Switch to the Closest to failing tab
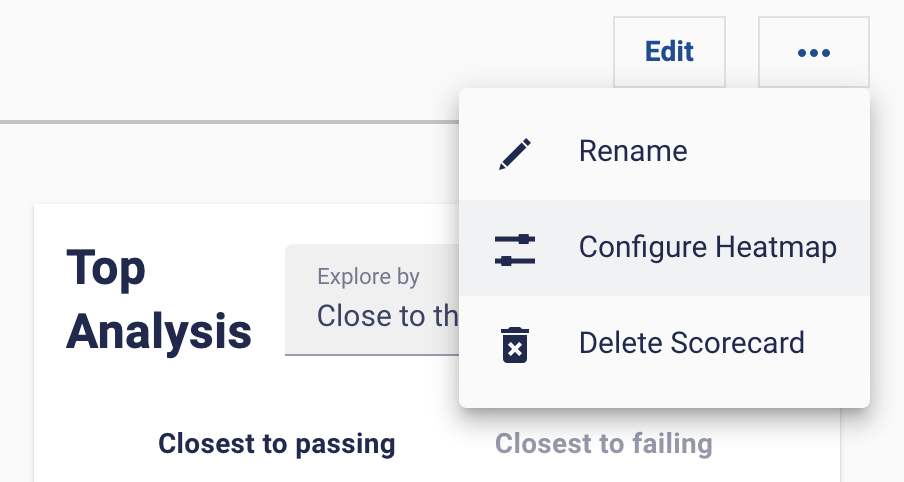The height and width of the screenshot is (482, 904). pyautogui.click(x=604, y=443)
